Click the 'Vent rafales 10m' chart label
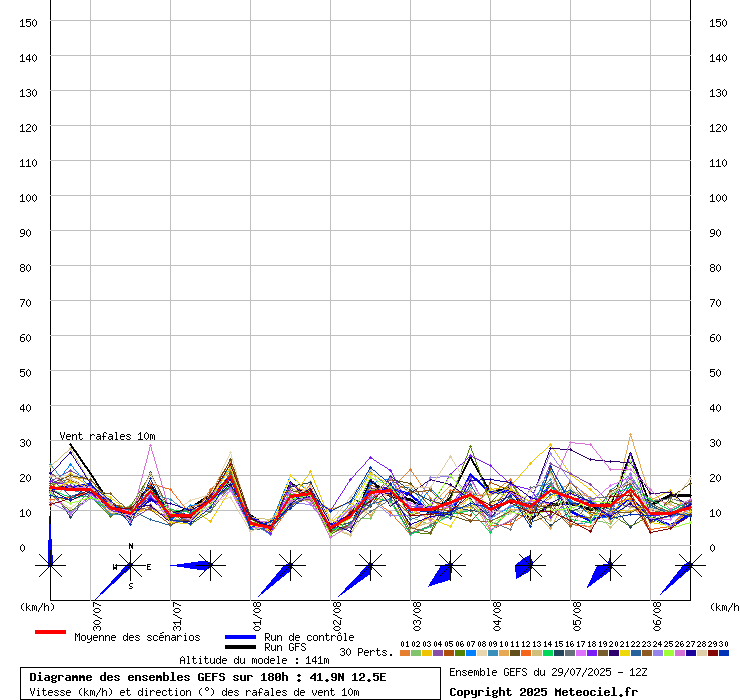 (107, 436)
